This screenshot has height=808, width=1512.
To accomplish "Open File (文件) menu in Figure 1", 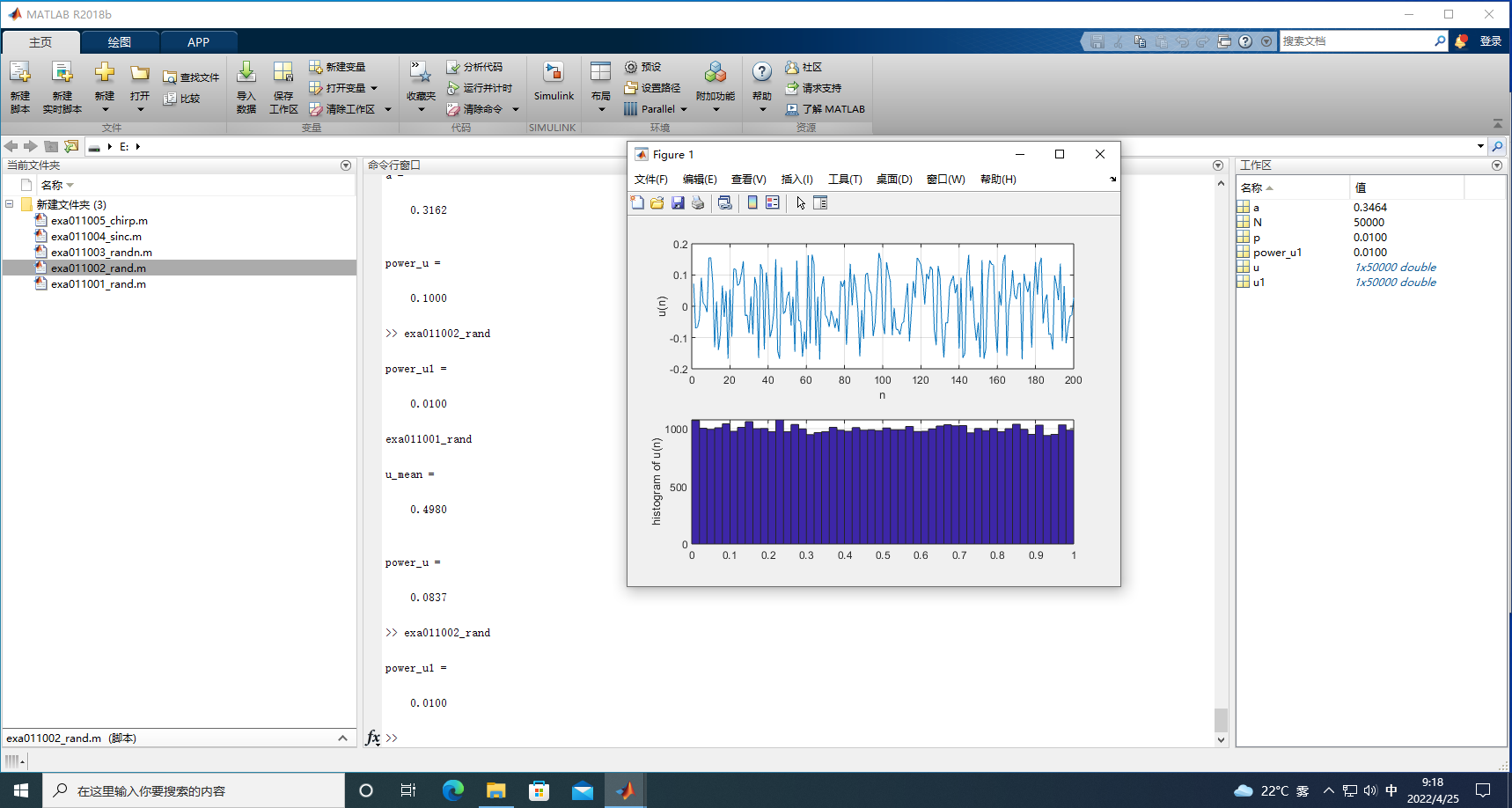I will [651, 180].
